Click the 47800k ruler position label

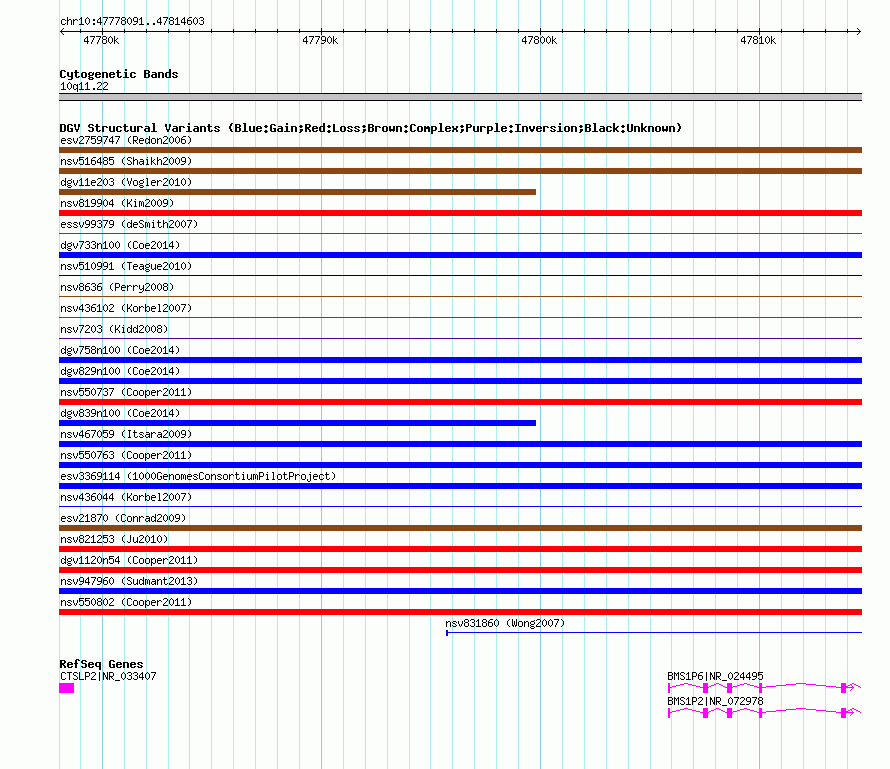pyautogui.click(x=539, y=40)
